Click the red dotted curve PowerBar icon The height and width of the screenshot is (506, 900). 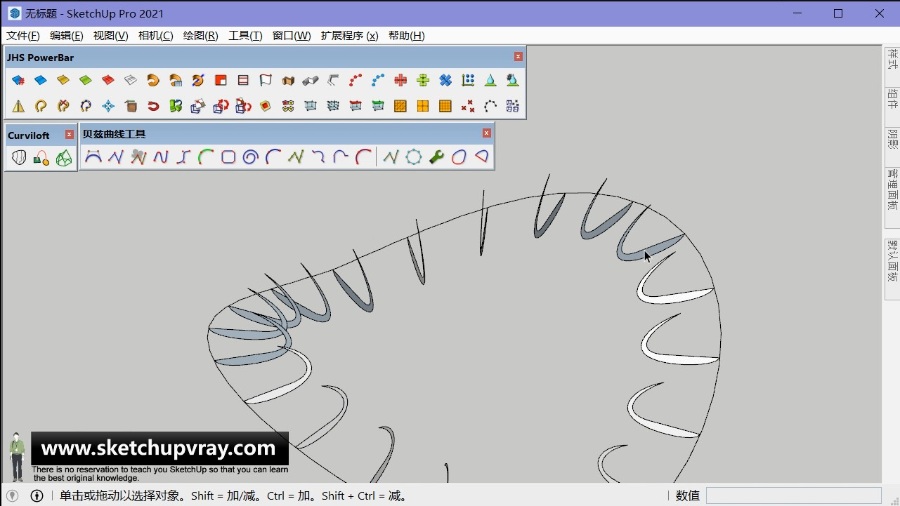[x=355, y=80]
